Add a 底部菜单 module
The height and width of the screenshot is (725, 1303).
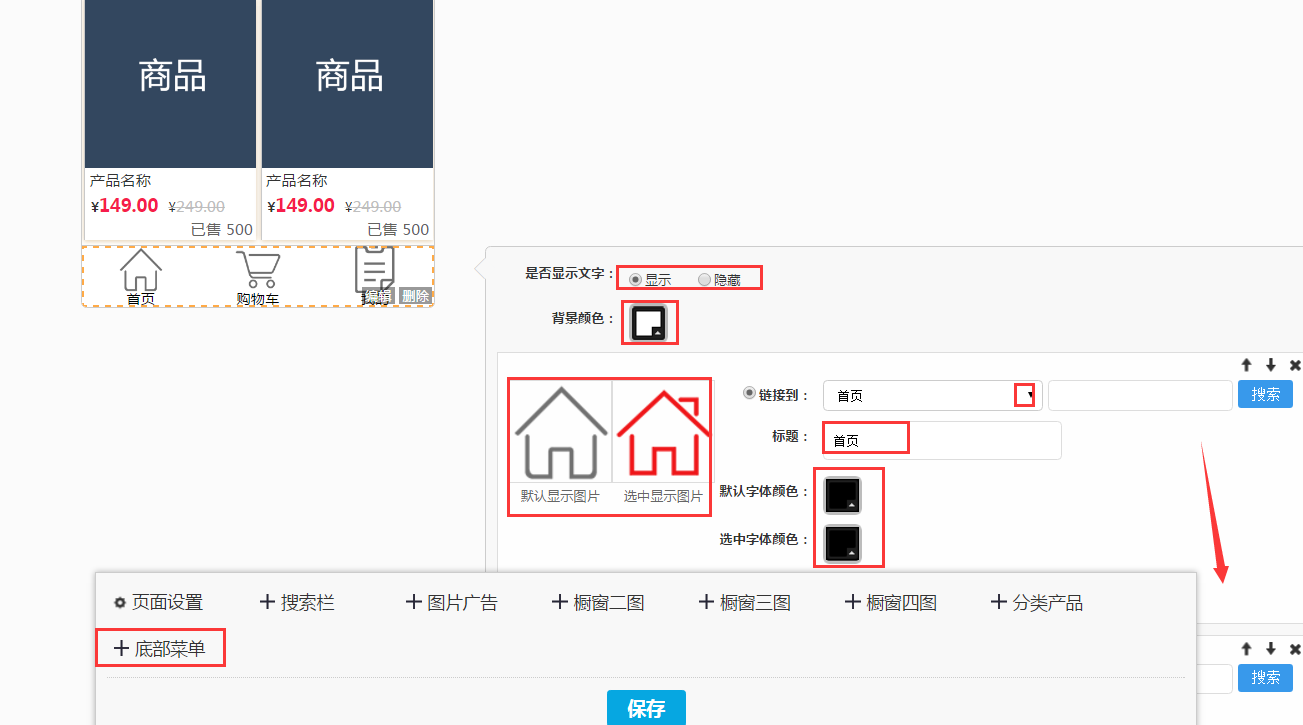160,649
